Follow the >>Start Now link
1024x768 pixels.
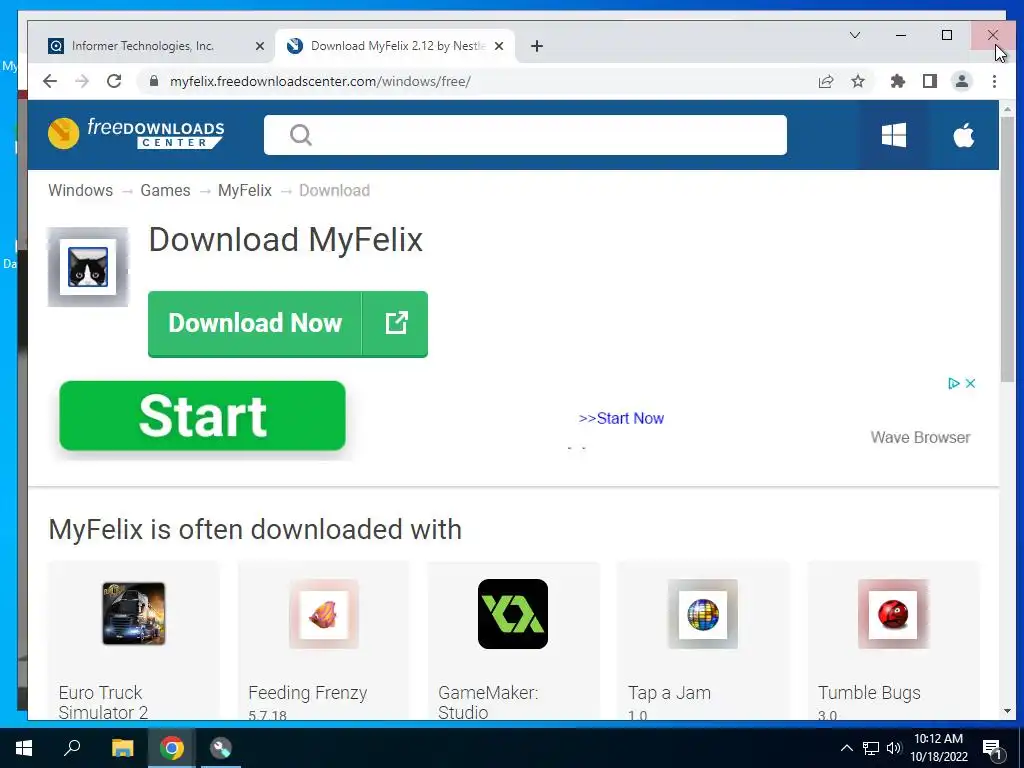[x=621, y=418]
